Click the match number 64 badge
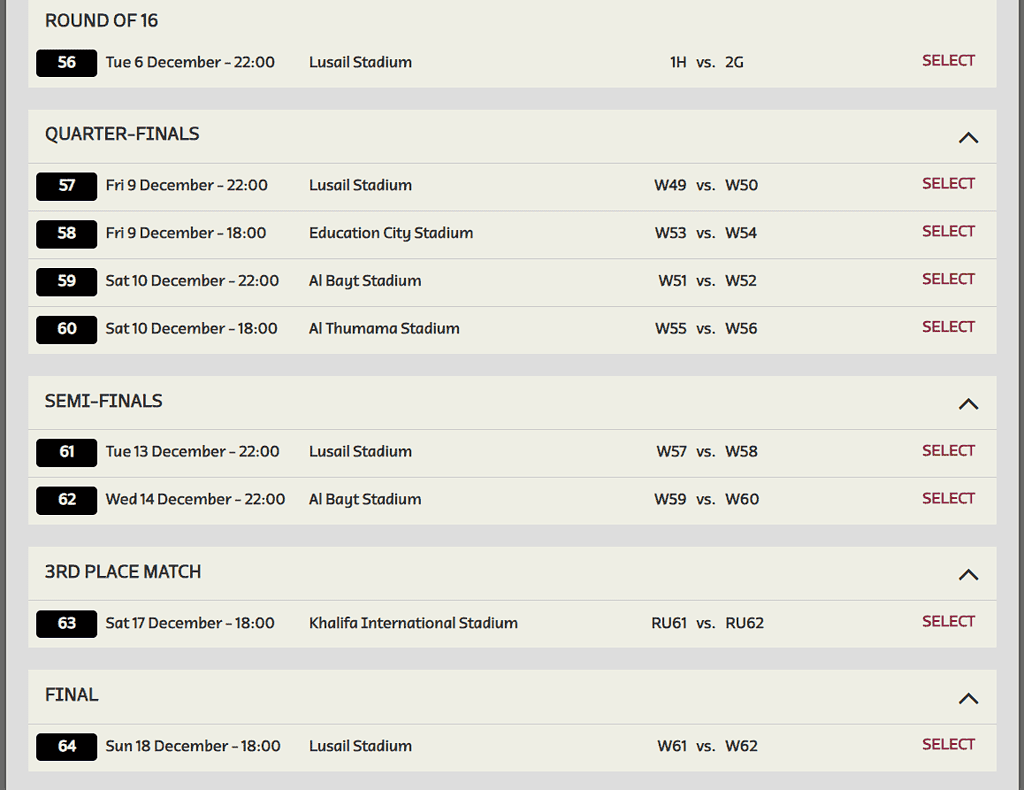This screenshot has width=1024, height=790. tap(67, 747)
